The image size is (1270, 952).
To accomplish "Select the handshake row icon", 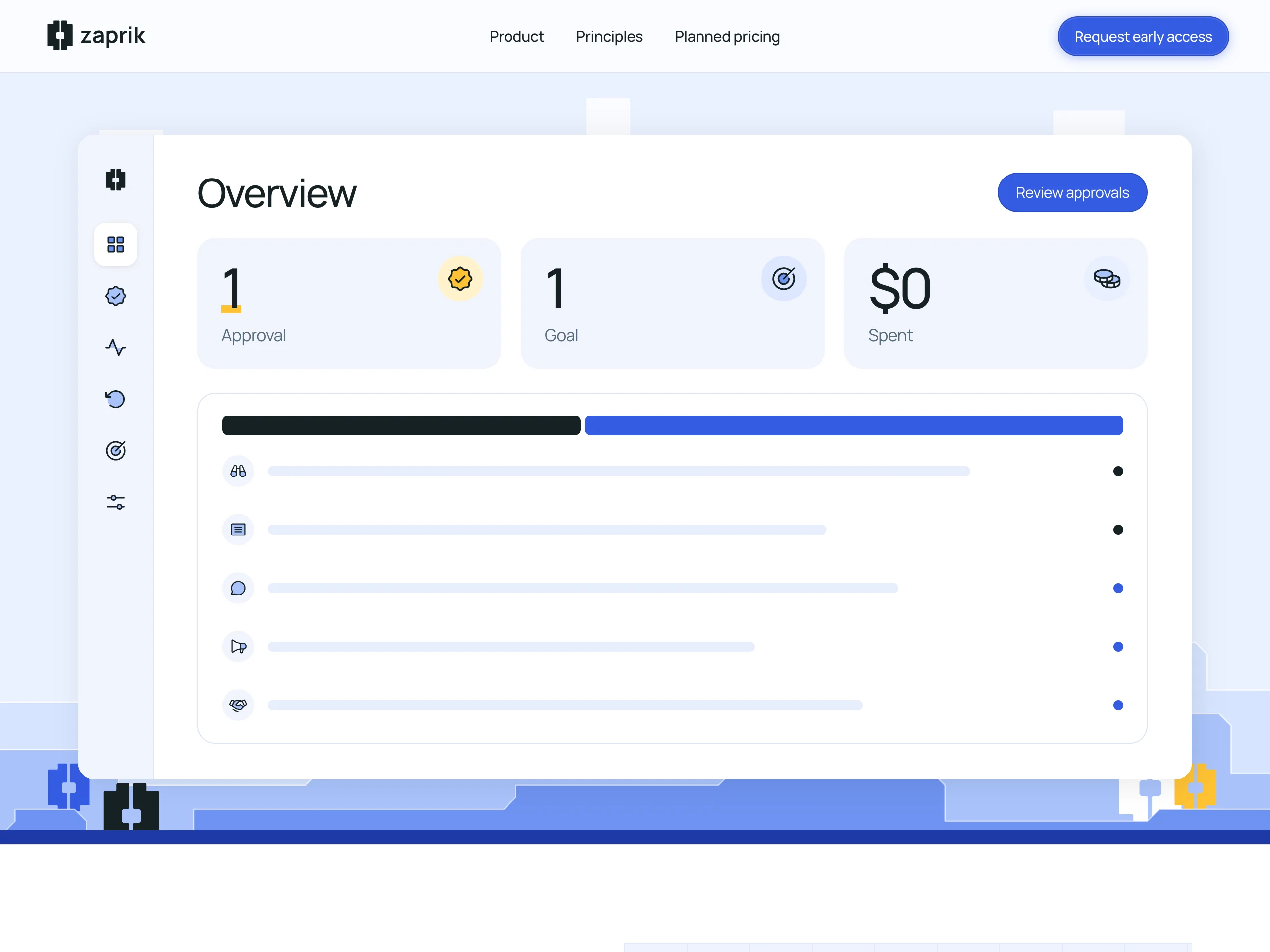I will pyautogui.click(x=238, y=705).
